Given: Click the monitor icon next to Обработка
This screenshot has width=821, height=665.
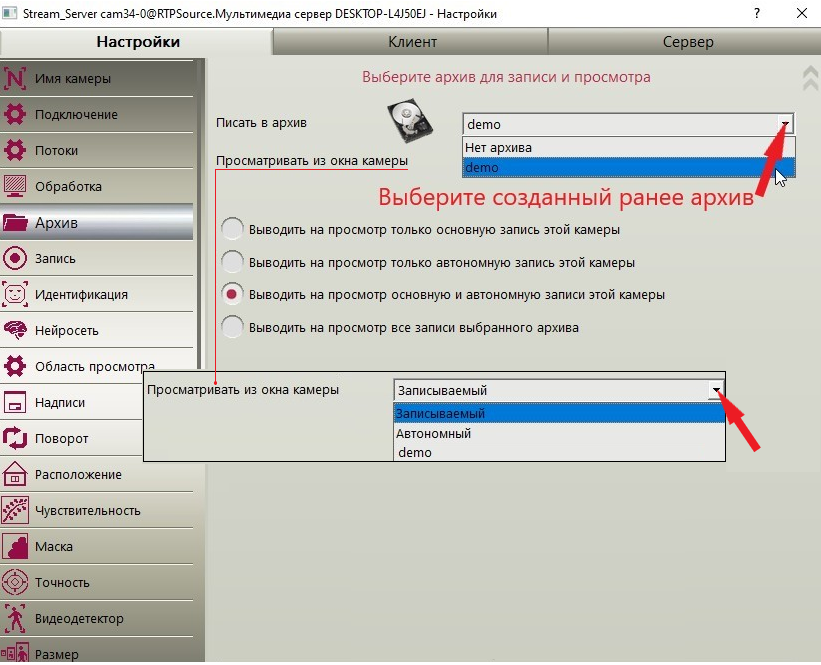Looking at the screenshot, I should [x=15, y=186].
